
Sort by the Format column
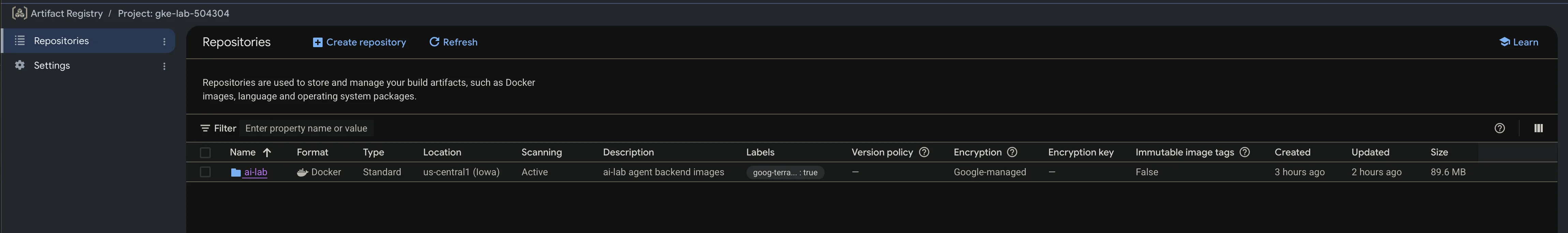click(x=312, y=152)
